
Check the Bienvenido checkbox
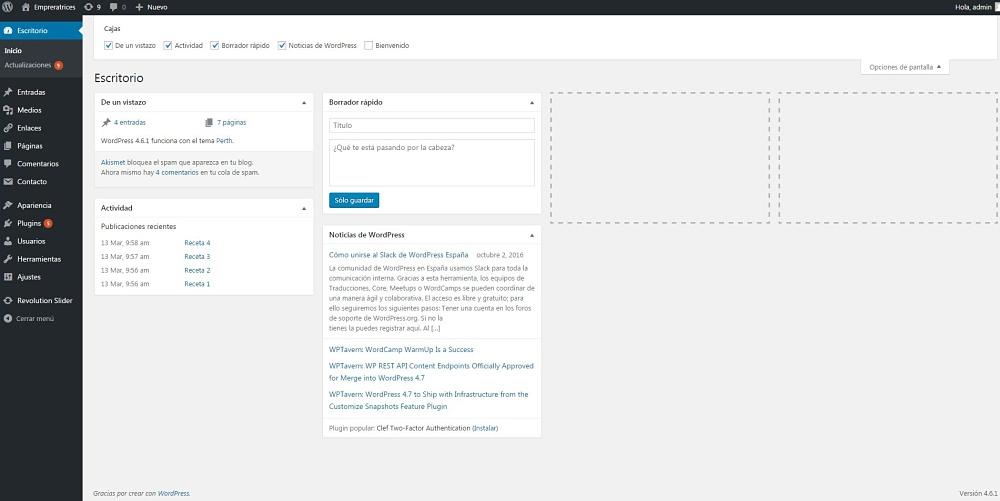pyautogui.click(x=369, y=46)
